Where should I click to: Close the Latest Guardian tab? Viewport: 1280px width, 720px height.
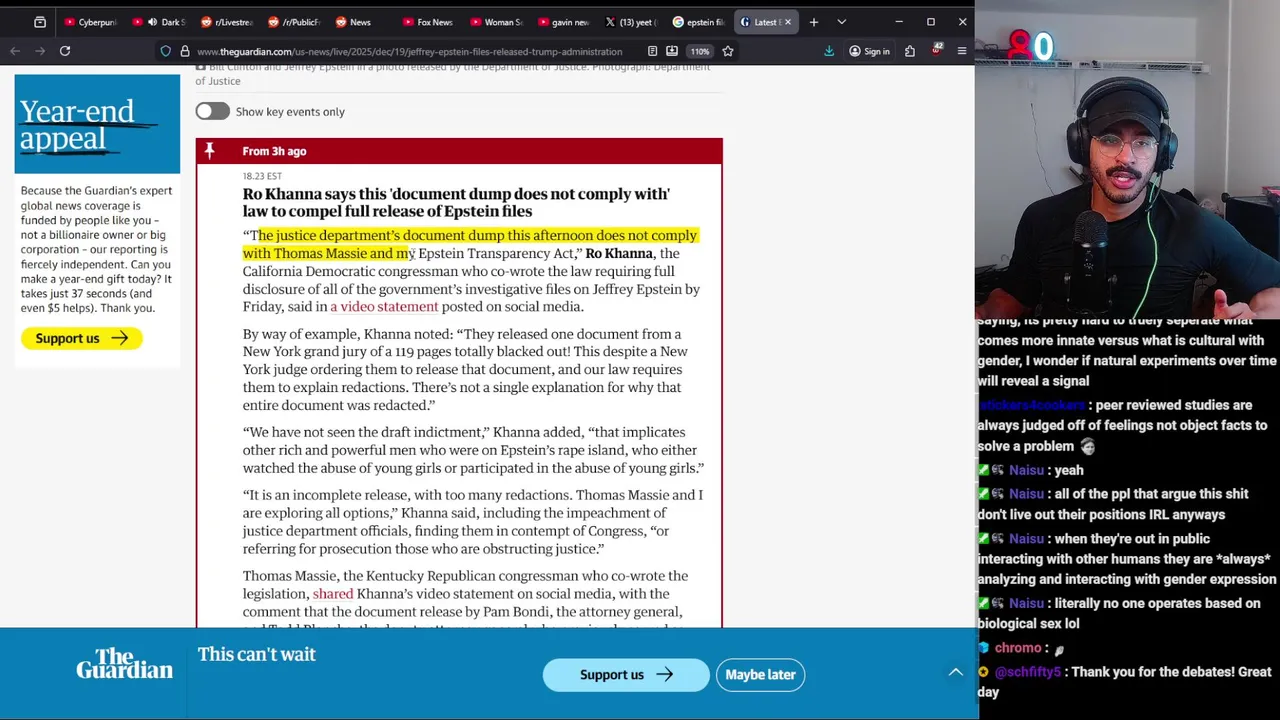pos(787,22)
